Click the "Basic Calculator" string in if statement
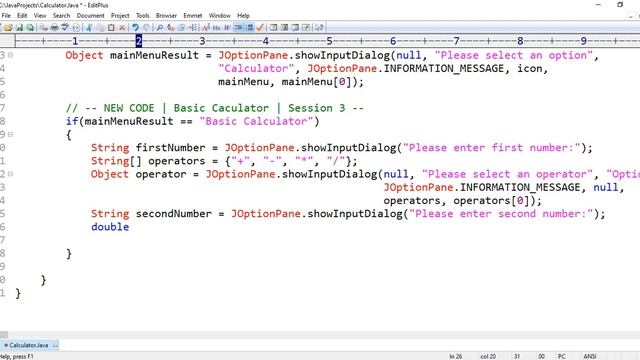The height and width of the screenshot is (360, 640). (x=256, y=121)
